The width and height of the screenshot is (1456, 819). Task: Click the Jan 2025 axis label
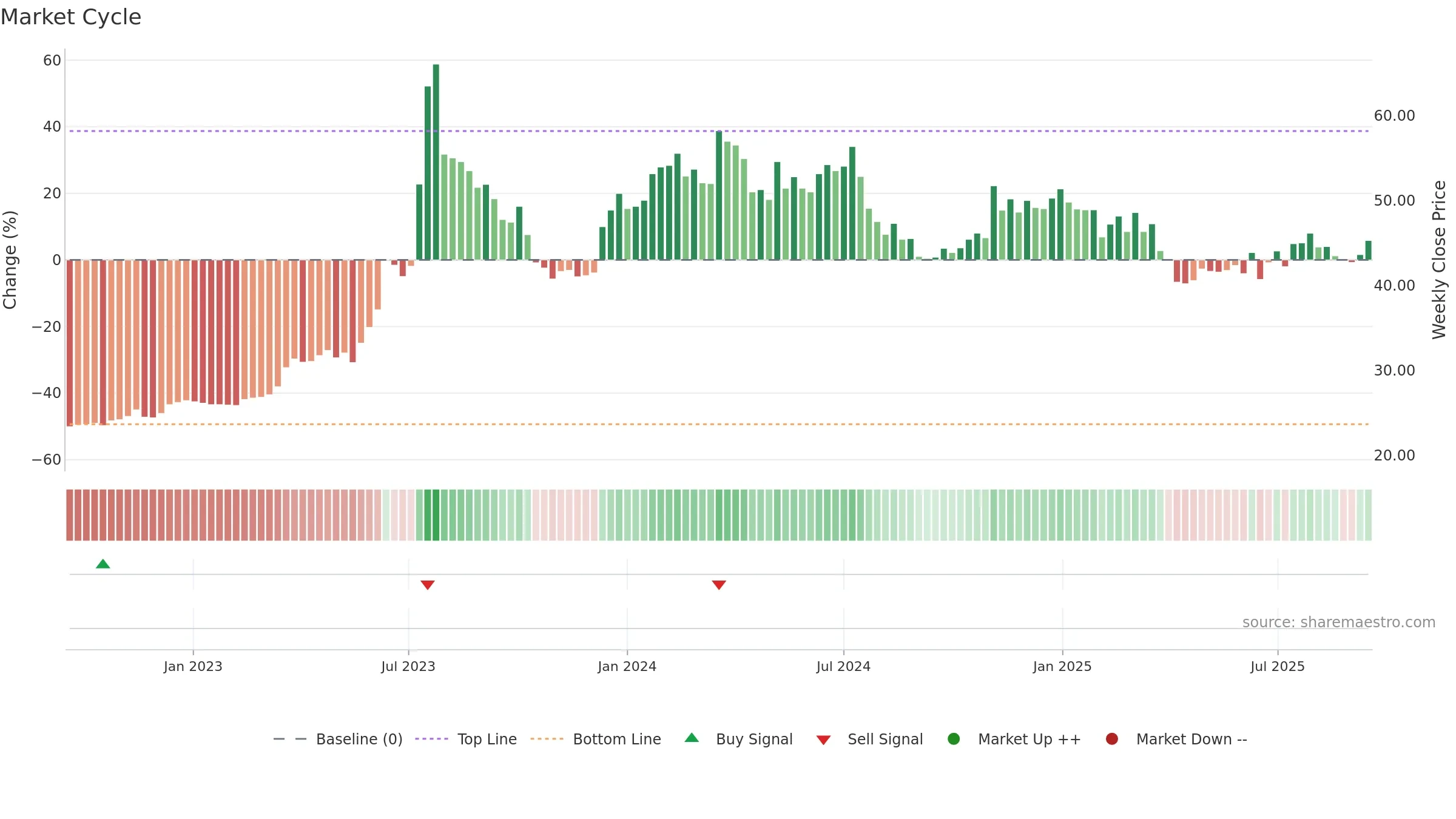tap(1062, 667)
